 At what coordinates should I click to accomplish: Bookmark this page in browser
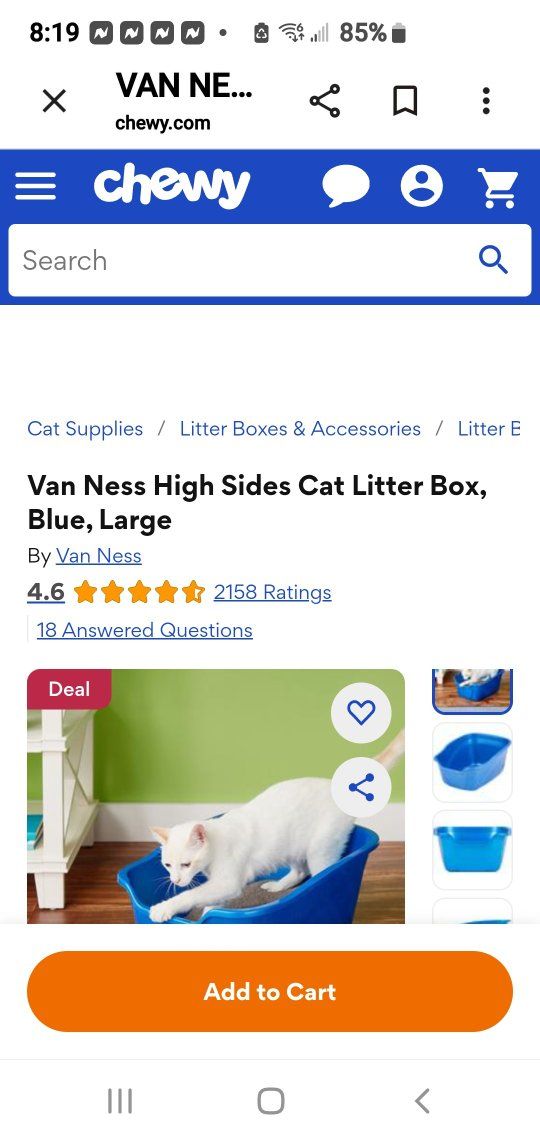pos(405,101)
